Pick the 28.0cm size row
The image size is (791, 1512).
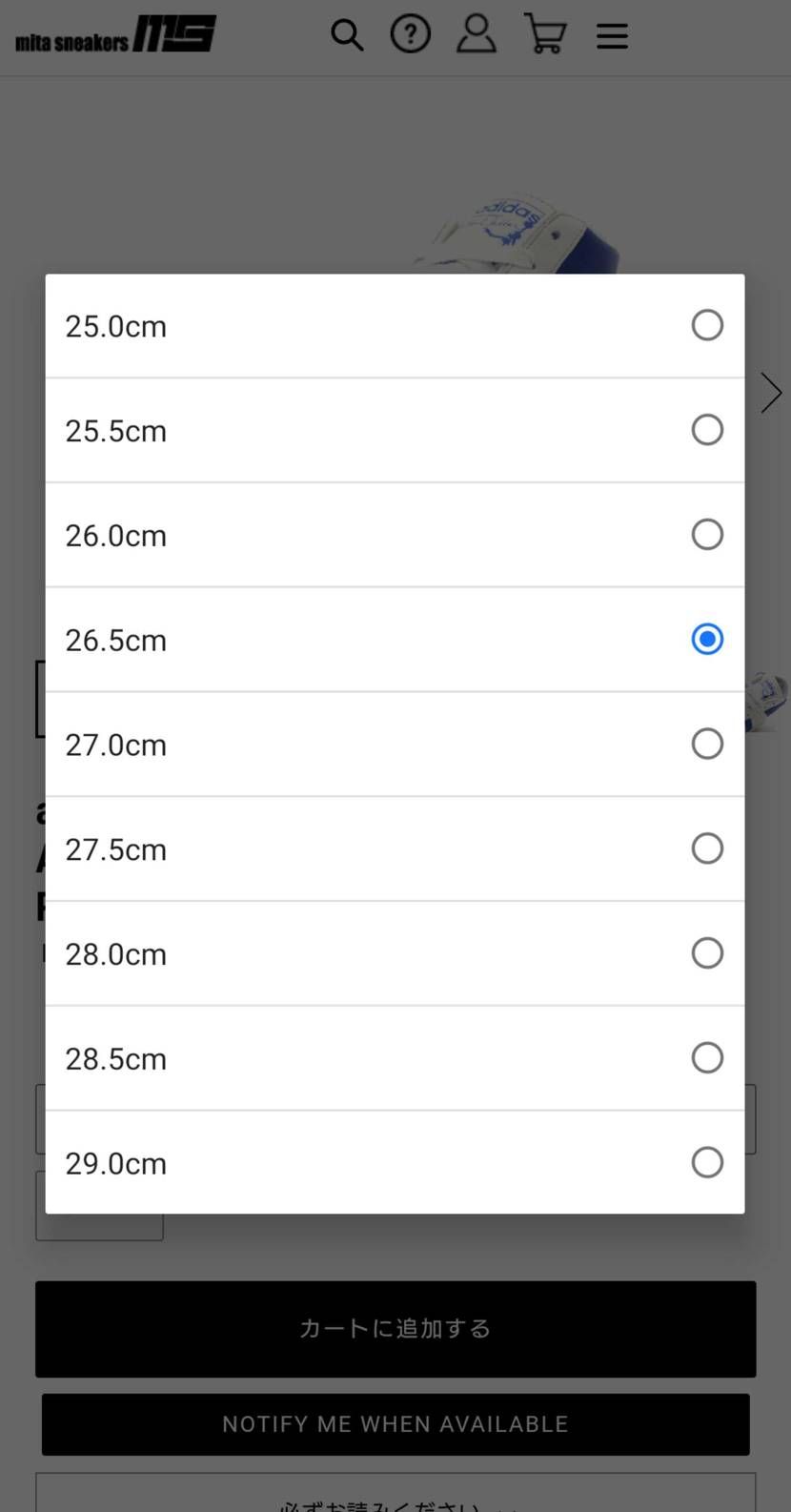tap(395, 953)
